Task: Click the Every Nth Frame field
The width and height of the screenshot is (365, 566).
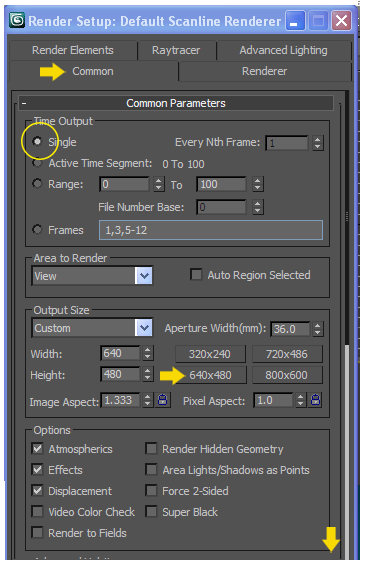Action: tap(287, 143)
